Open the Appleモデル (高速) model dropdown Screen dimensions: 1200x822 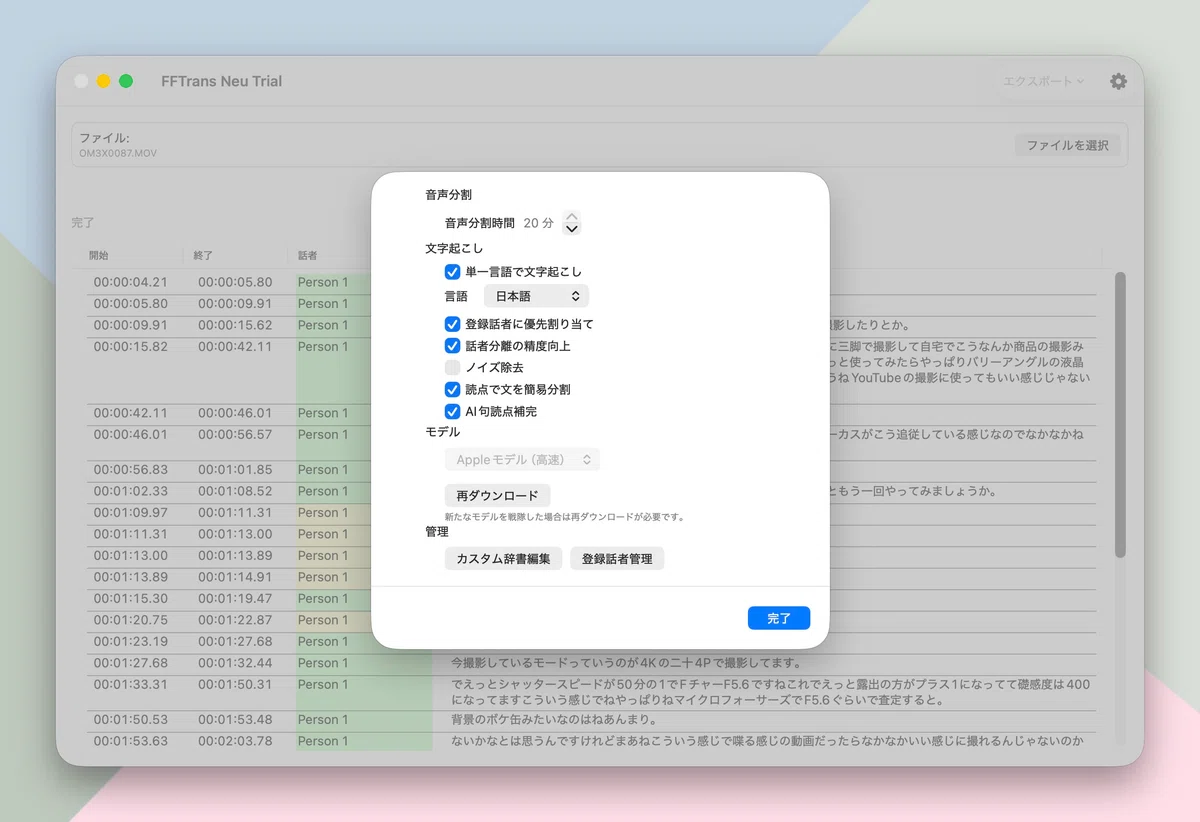[522, 460]
